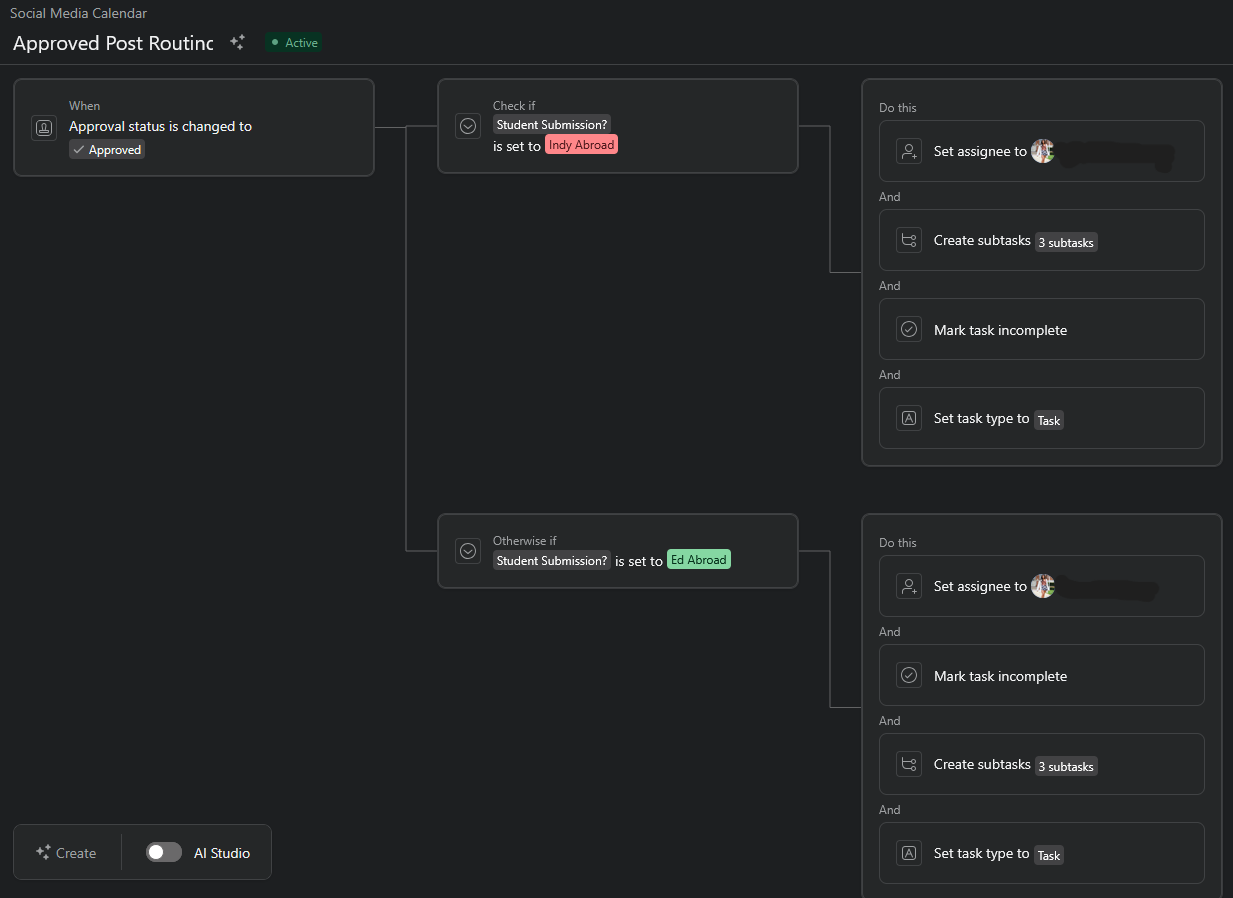This screenshot has height=898, width=1233.
Task: Open the Task type selector in the bottom card
Action: [1048, 855]
